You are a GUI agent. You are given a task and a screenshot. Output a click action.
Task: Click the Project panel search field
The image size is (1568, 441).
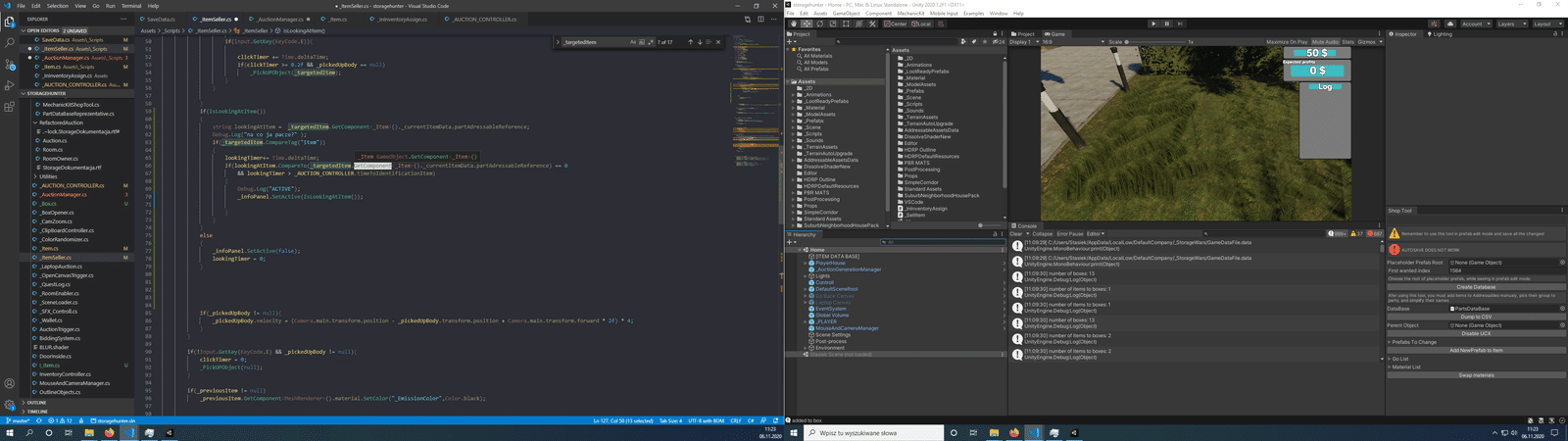tap(896, 42)
